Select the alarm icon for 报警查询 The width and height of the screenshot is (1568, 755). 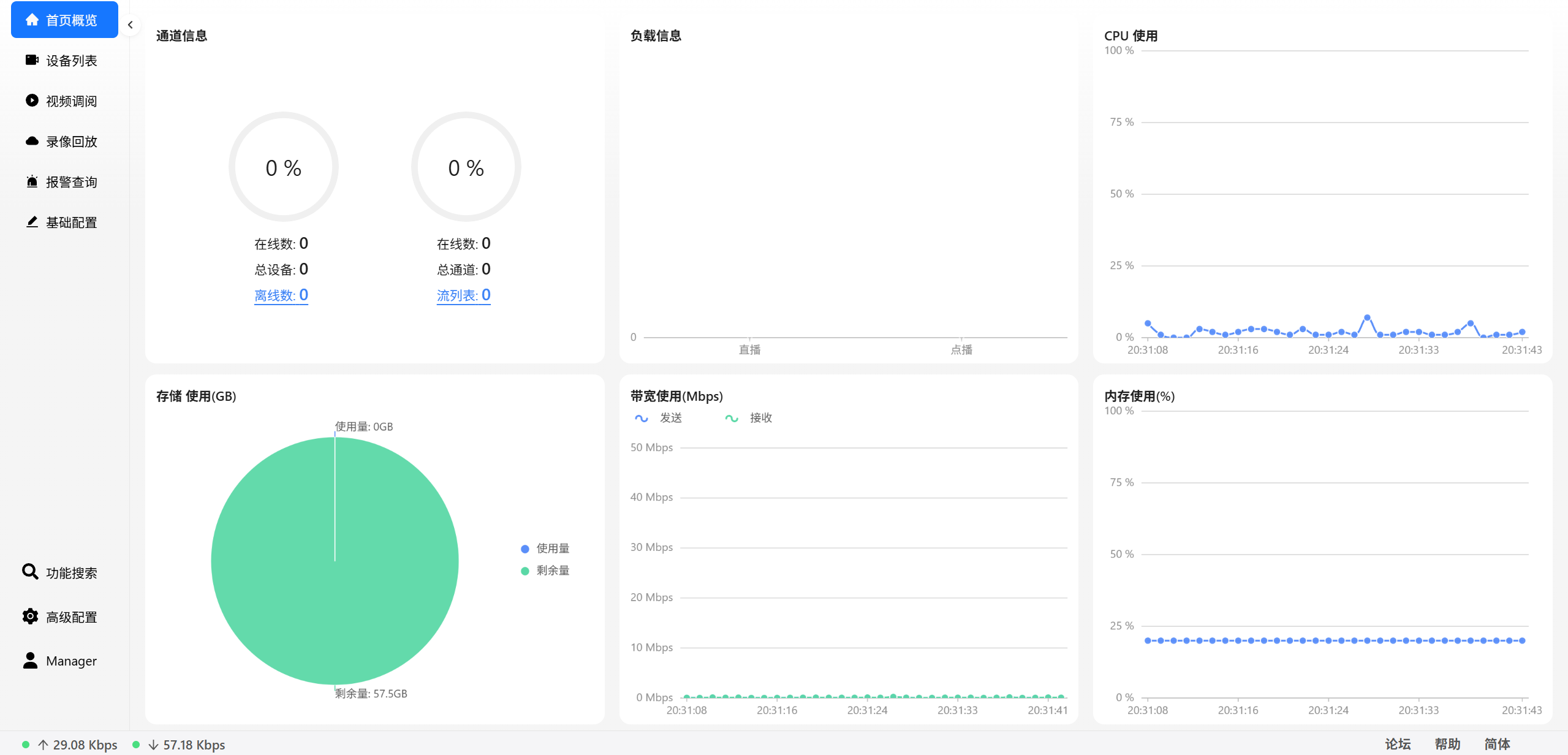click(x=32, y=181)
